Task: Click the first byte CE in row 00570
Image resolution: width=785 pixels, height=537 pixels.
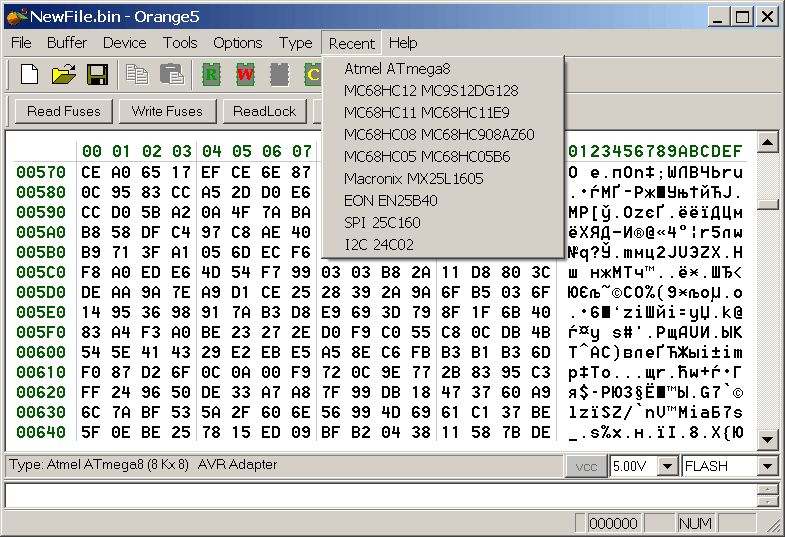Action: tap(91, 172)
